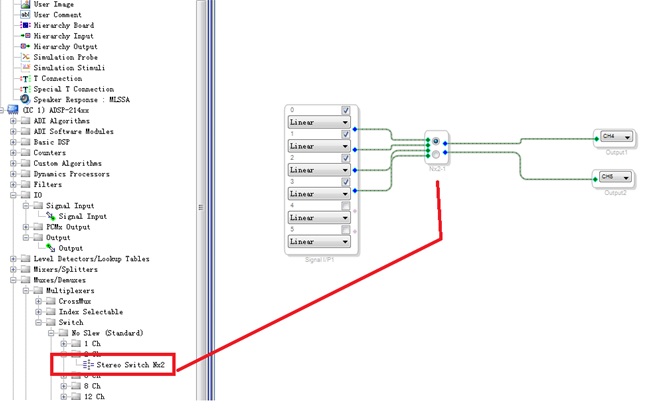Image resolution: width=647 pixels, height=410 pixels.
Task: Click the Output1 block label
Action: pos(616,152)
